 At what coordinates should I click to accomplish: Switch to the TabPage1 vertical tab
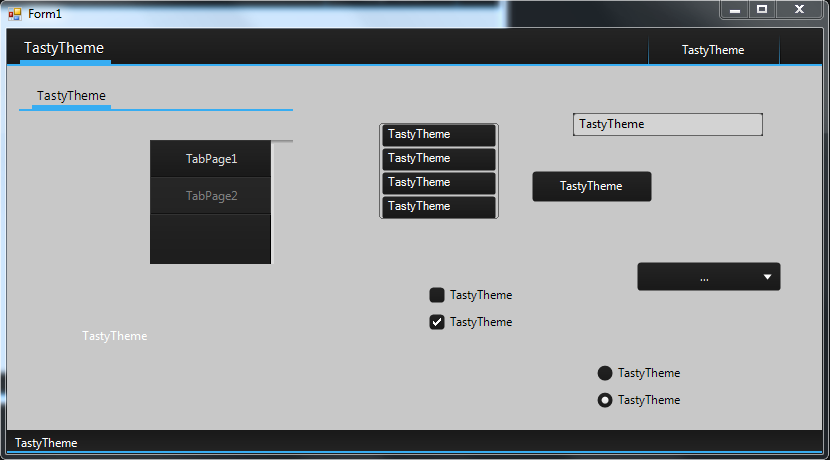click(211, 159)
